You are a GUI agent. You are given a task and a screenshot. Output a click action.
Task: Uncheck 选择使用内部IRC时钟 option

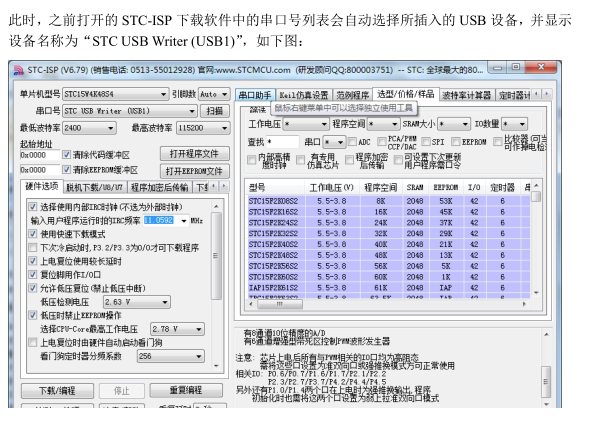pyautogui.click(x=33, y=207)
